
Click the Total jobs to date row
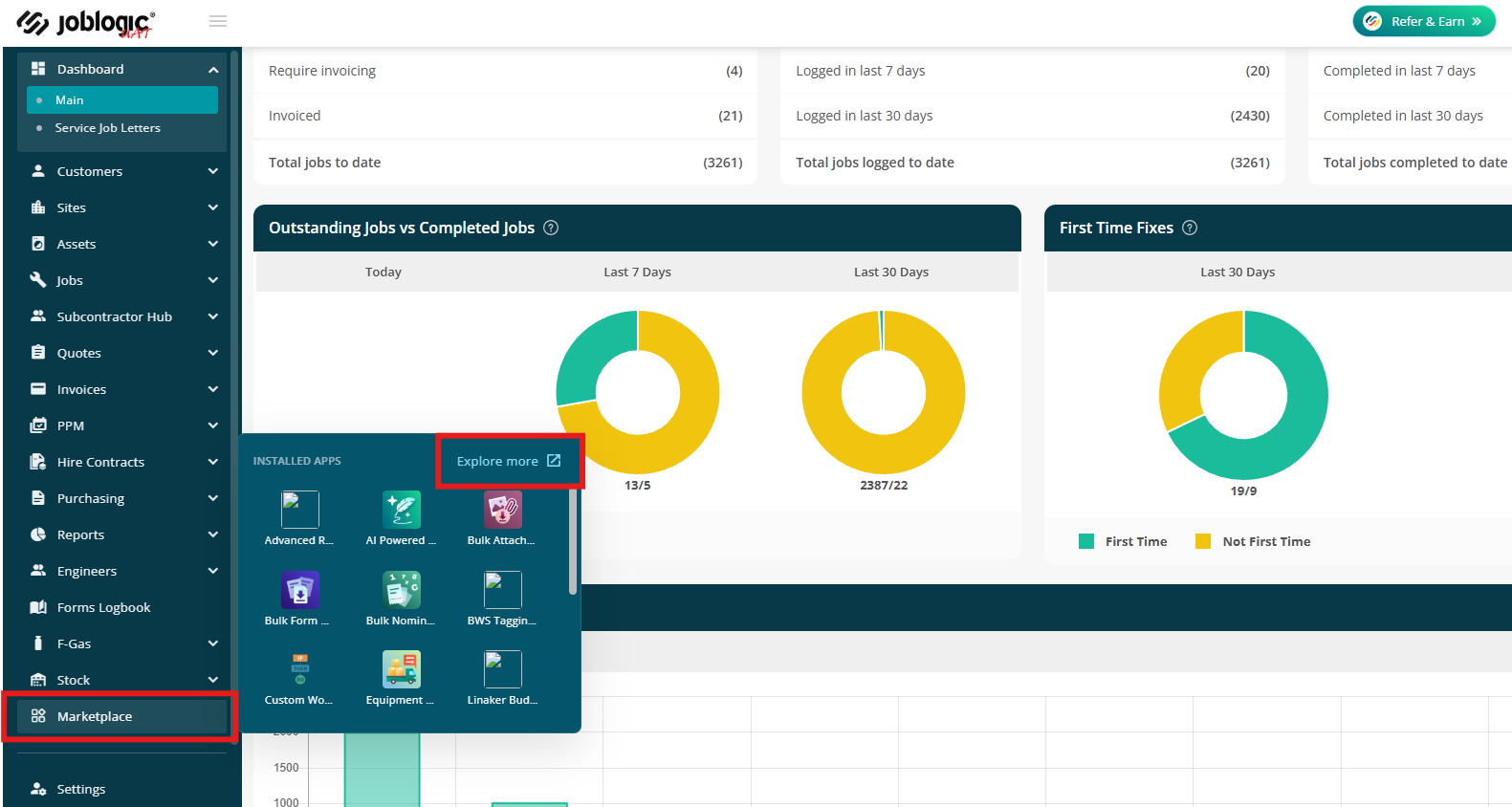[505, 163]
